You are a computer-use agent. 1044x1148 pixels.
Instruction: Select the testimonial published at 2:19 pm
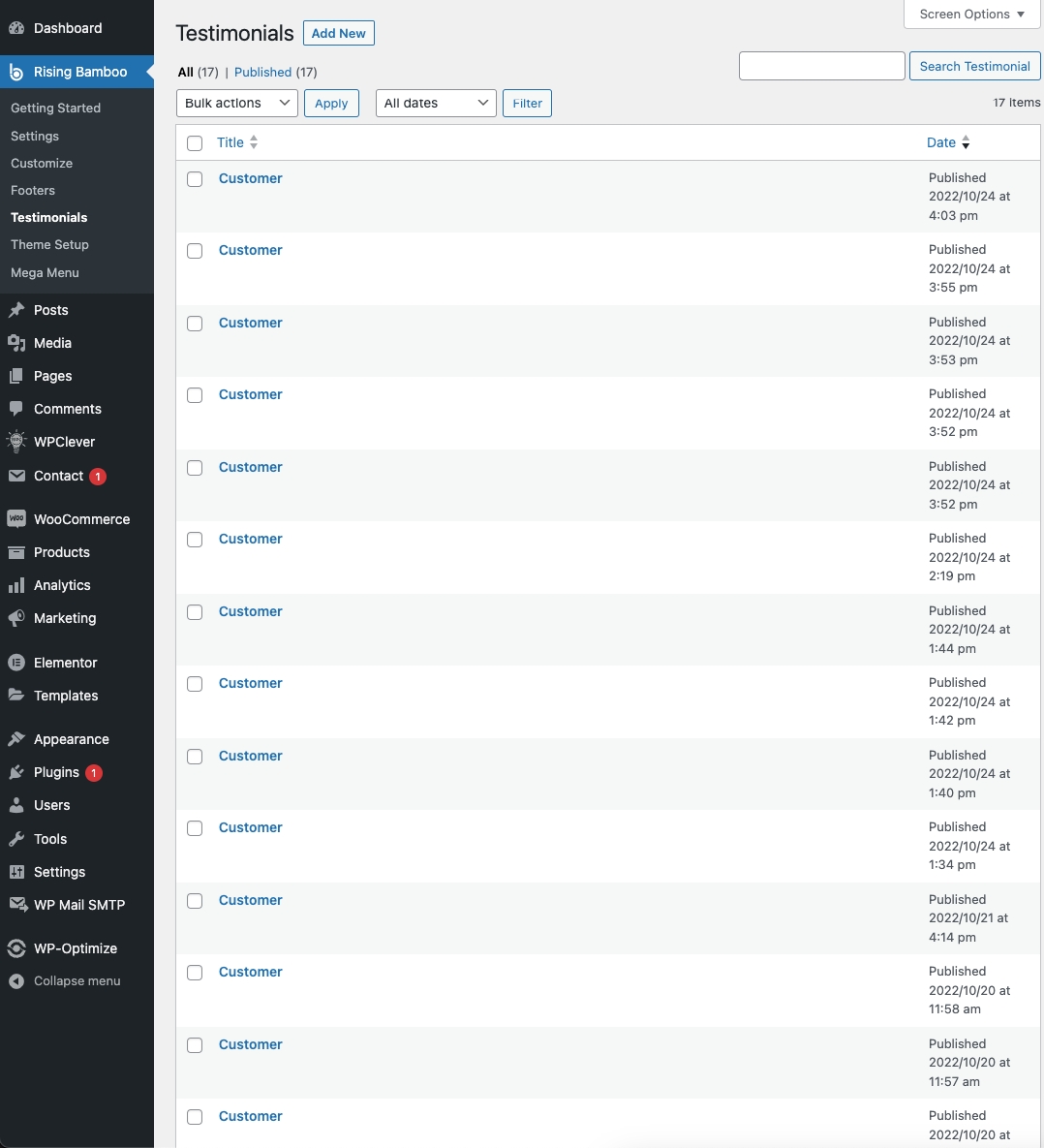coord(195,540)
